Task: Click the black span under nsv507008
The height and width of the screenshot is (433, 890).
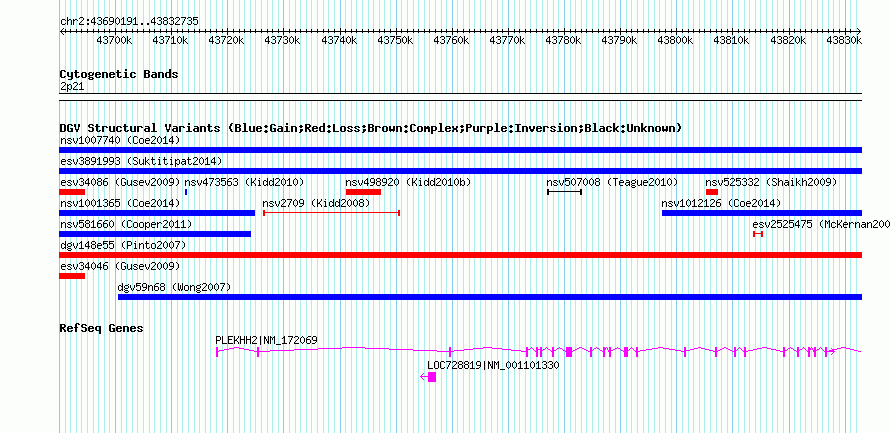Action: pos(564,192)
